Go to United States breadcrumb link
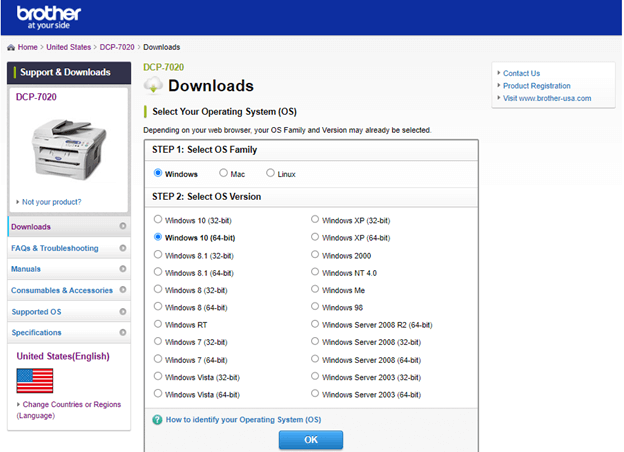The image size is (624, 452). [x=68, y=47]
